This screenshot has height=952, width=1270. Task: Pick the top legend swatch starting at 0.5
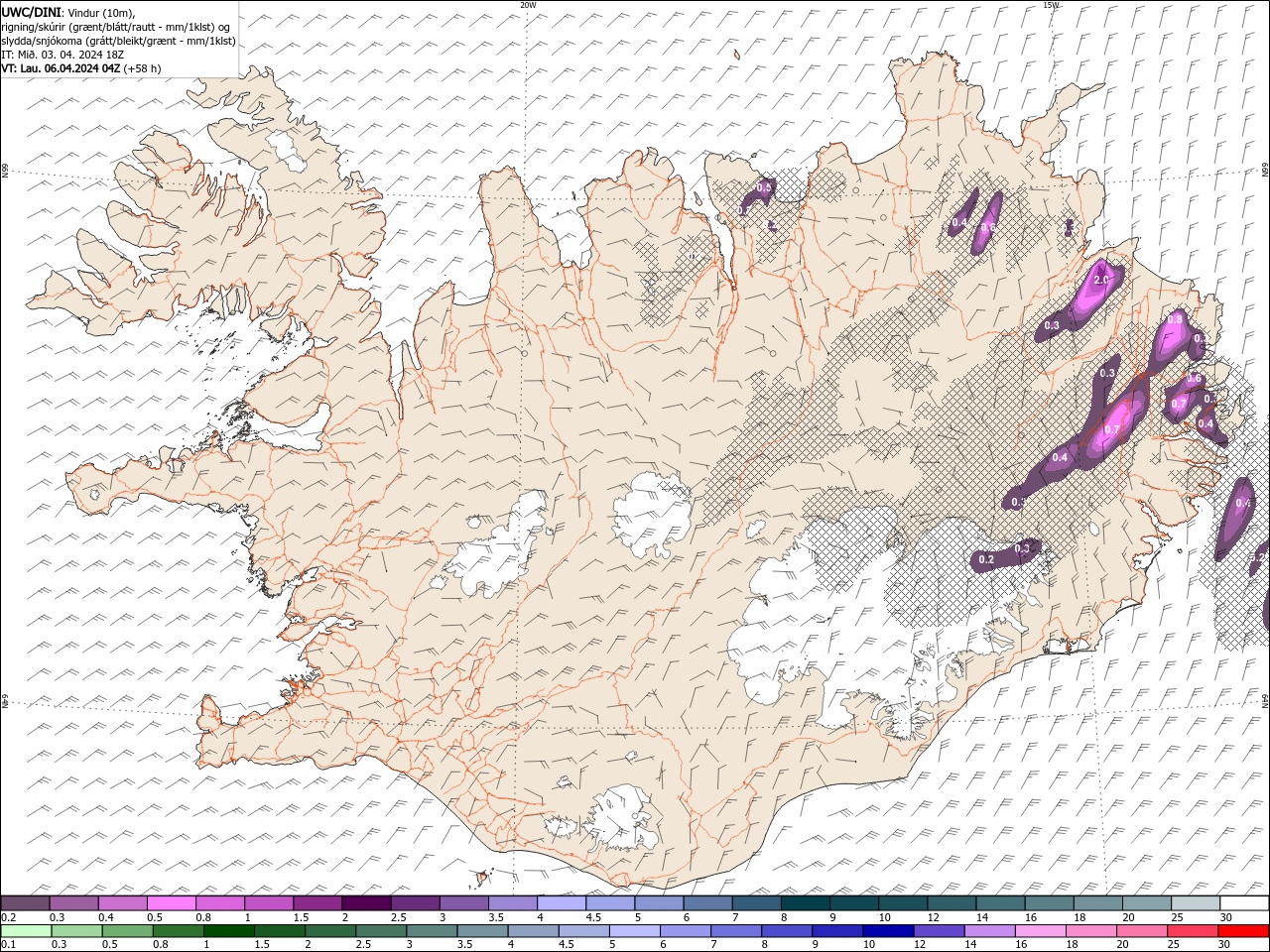[171, 903]
